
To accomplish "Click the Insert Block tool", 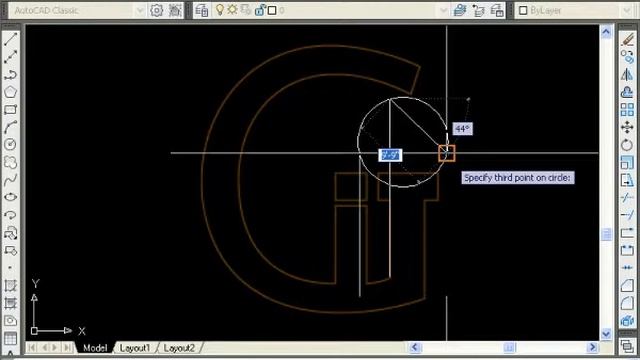I will (10, 233).
